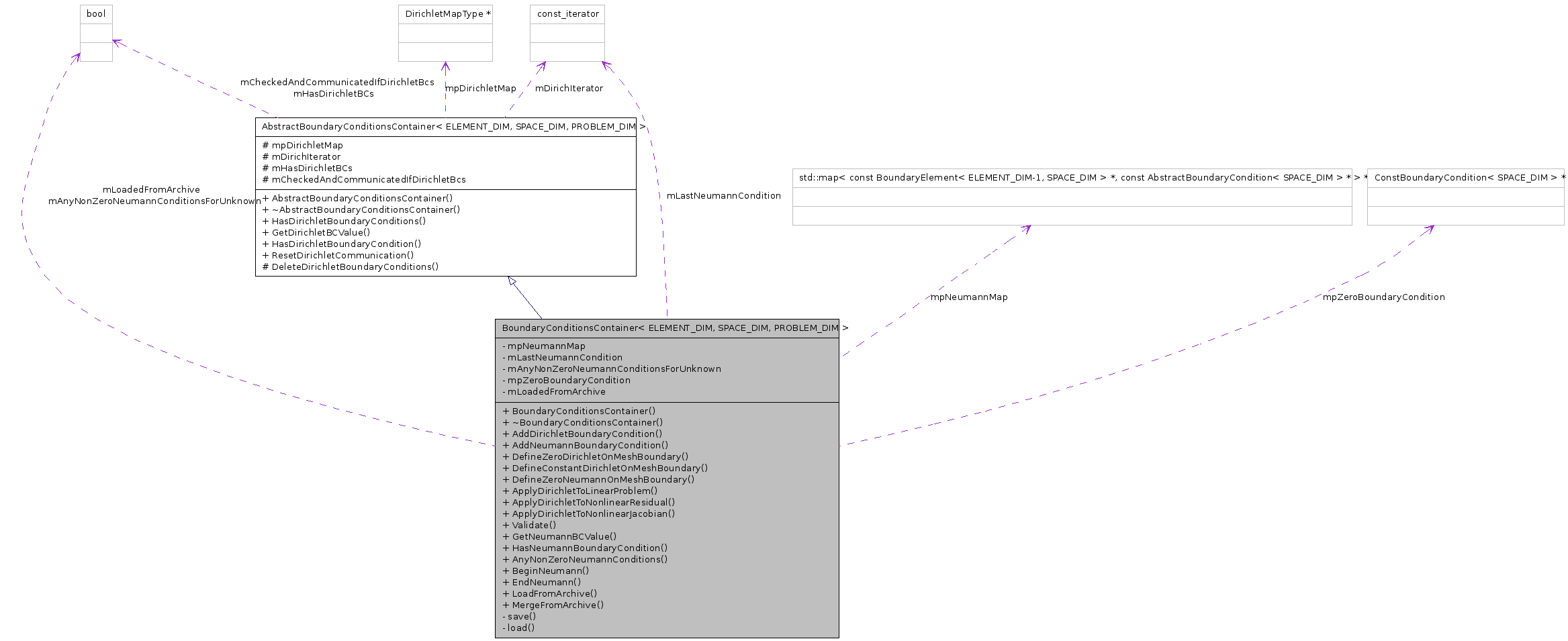Viewport: 1568px width, 641px height.
Task: Select the + BoundaryConditionsContainer() constructor
Action: pos(579,411)
